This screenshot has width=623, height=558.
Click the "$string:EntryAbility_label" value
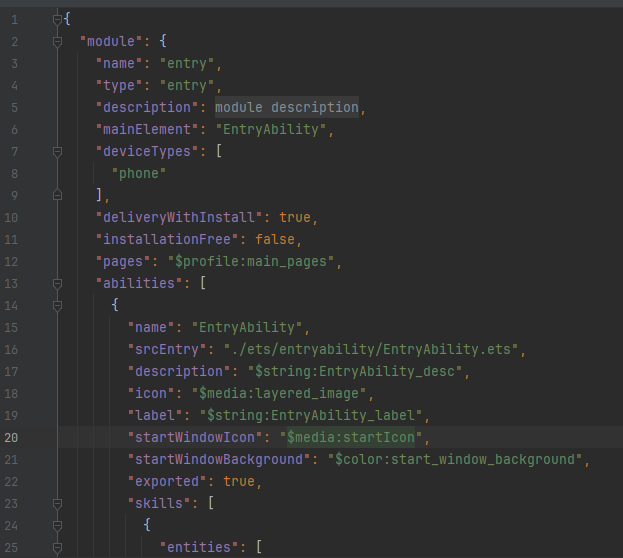(x=311, y=415)
